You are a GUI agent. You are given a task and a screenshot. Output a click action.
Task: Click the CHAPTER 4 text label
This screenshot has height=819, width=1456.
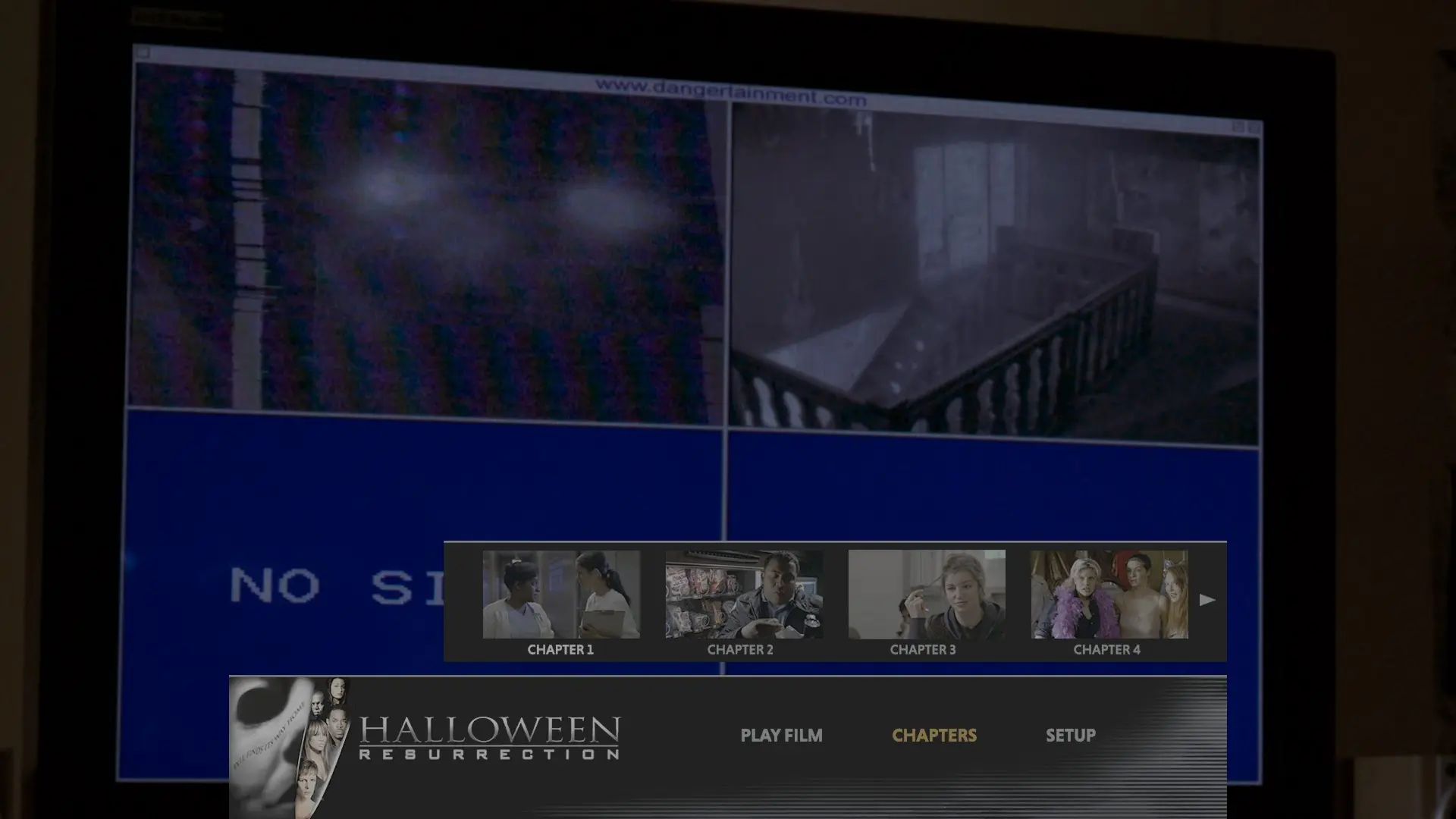[1108, 649]
